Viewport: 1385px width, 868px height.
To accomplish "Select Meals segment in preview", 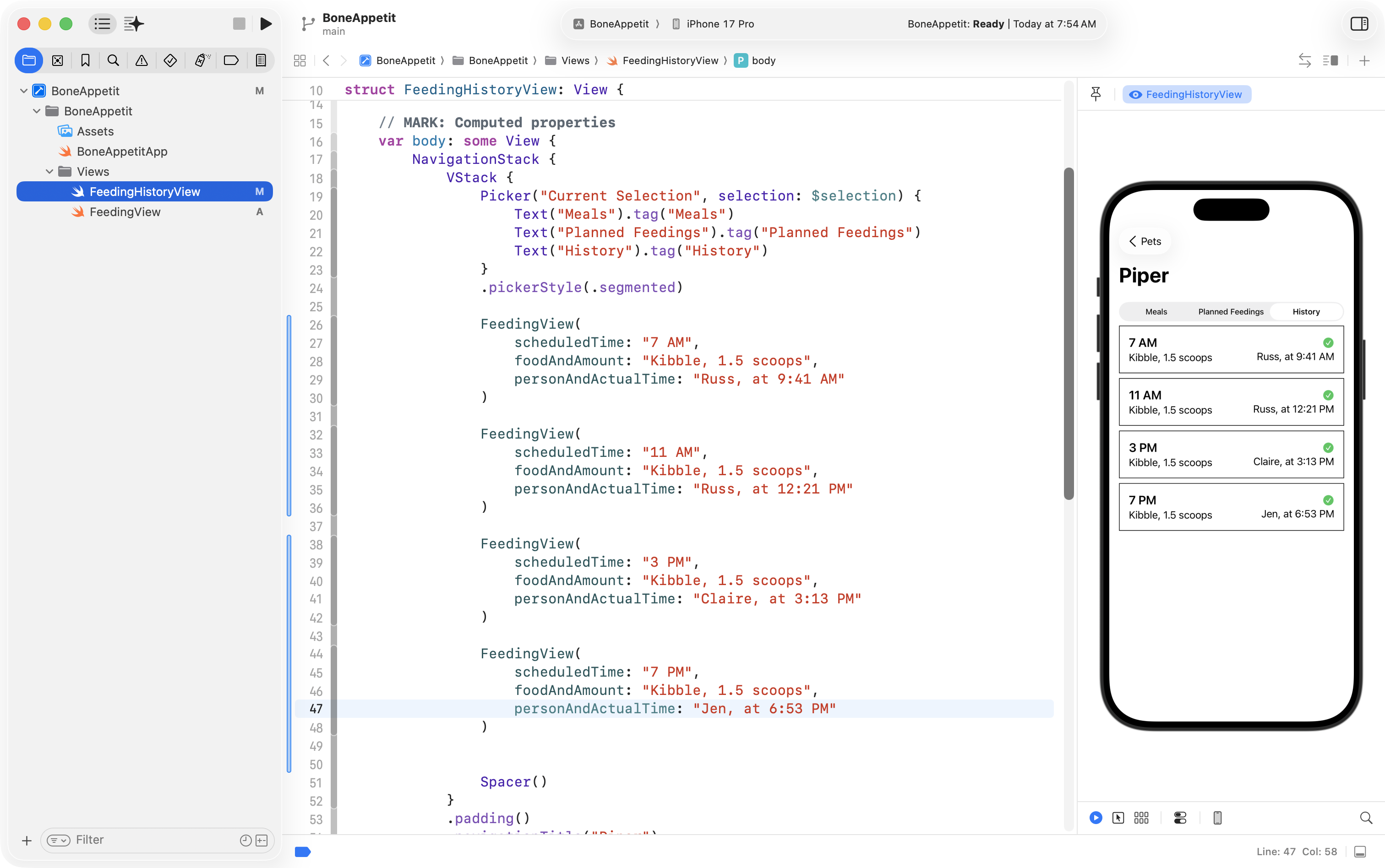I will (1156, 312).
